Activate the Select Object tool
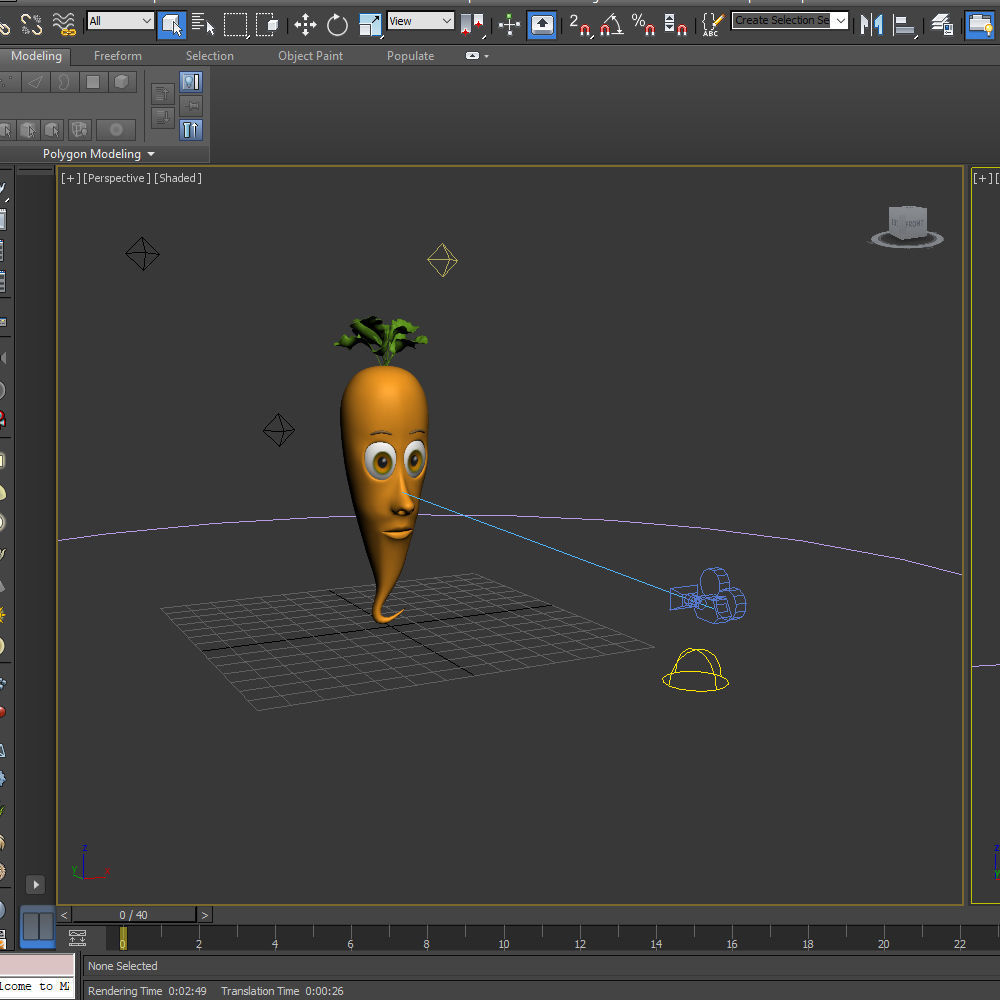 172,25
